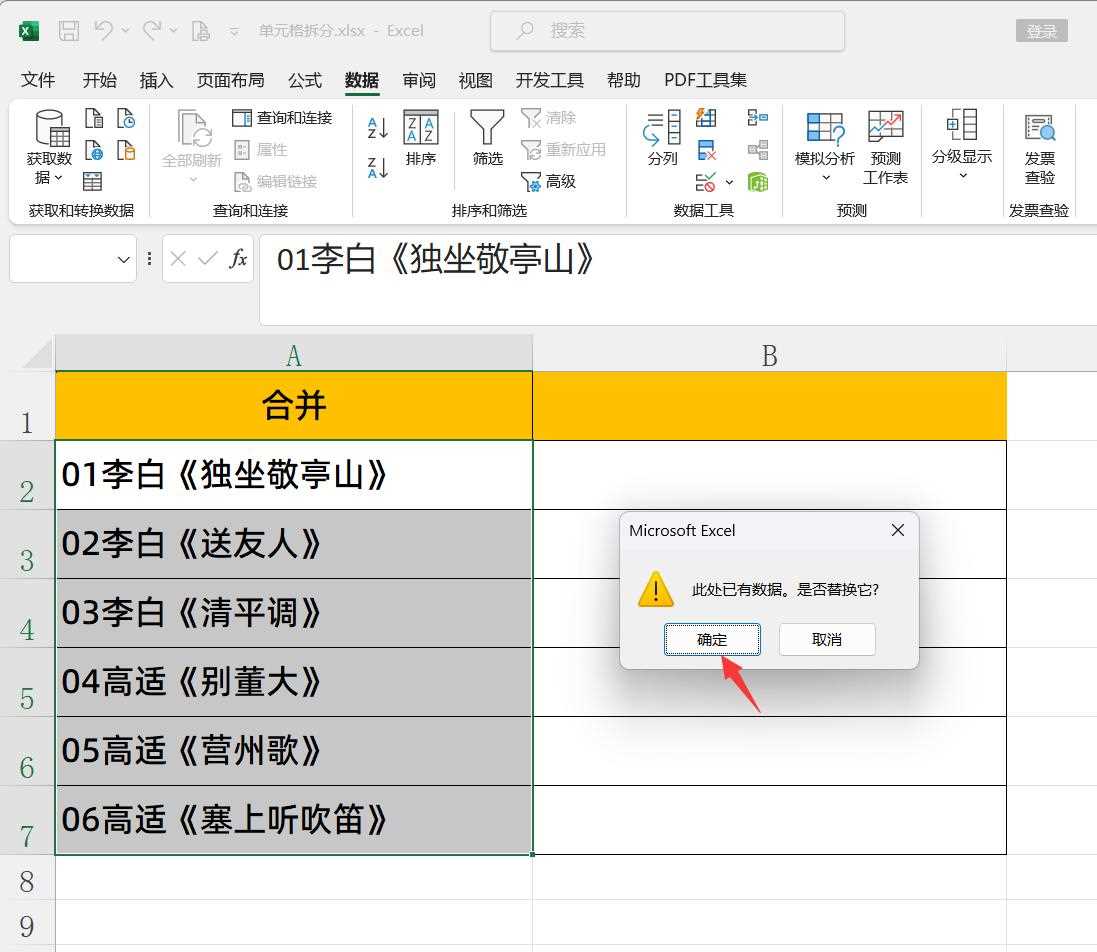Select column B header
1097x952 pixels.
click(770, 355)
